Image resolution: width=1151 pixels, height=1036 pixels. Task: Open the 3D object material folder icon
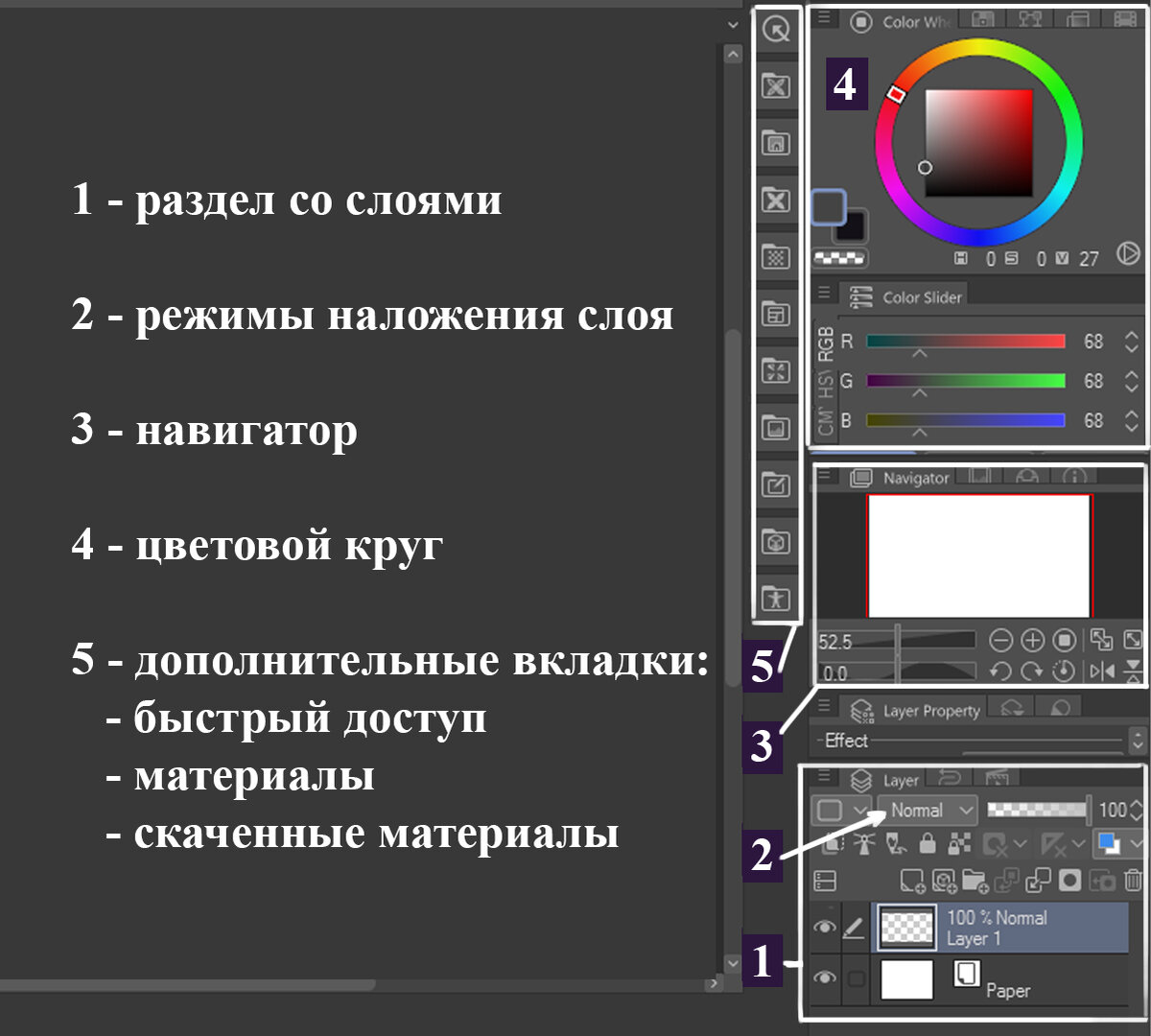(776, 542)
